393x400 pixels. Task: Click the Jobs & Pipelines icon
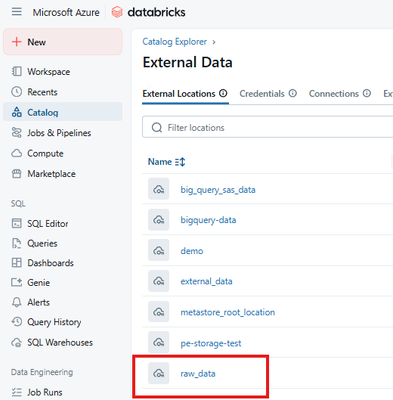pos(17,133)
